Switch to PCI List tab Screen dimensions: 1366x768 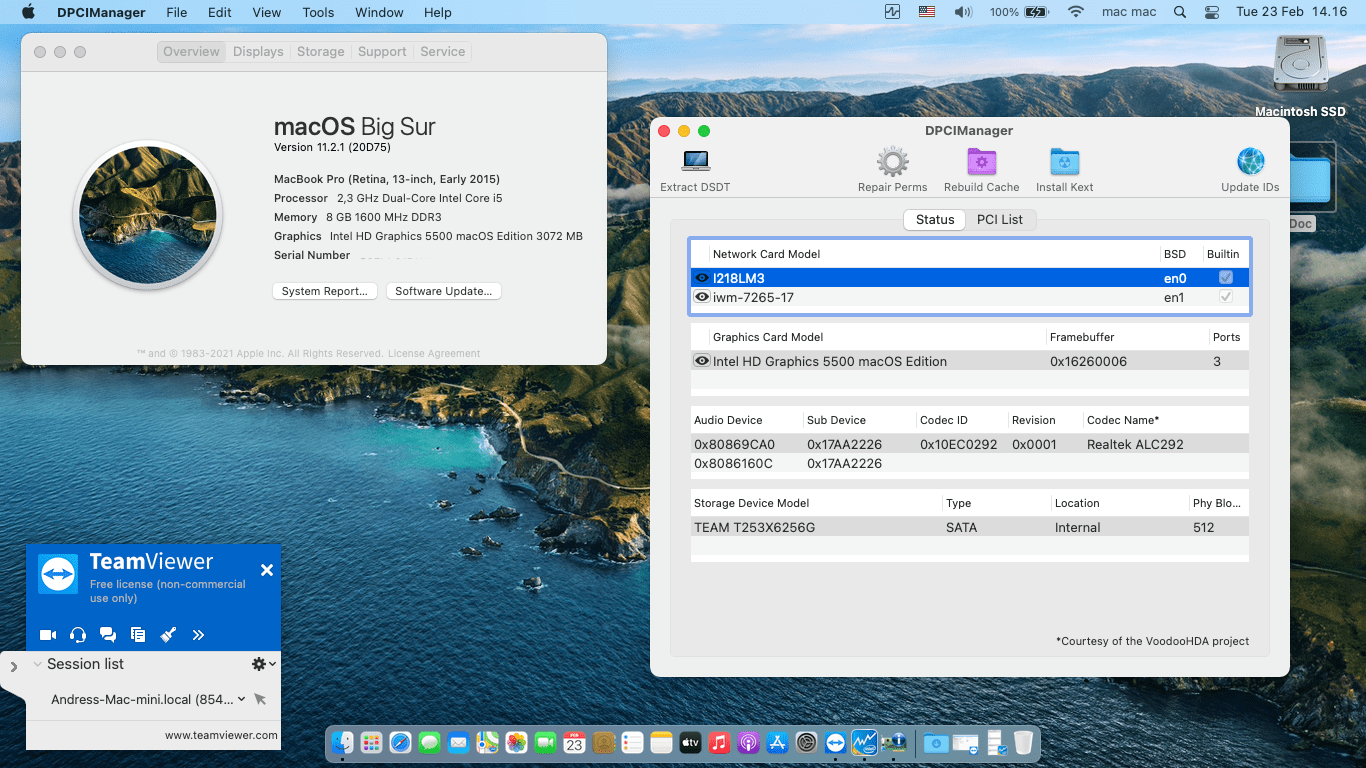[x=1000, y=219]
